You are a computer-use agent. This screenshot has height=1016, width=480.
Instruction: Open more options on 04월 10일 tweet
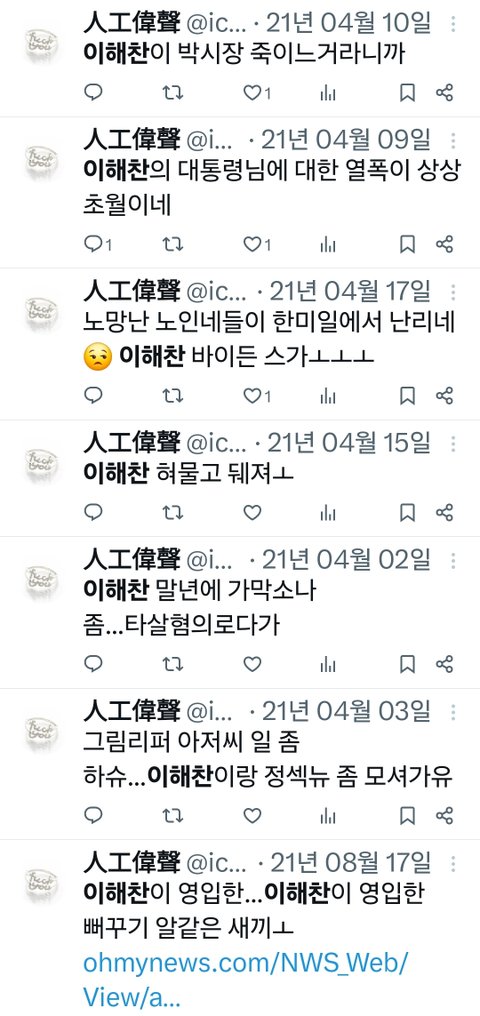[453, 23]
